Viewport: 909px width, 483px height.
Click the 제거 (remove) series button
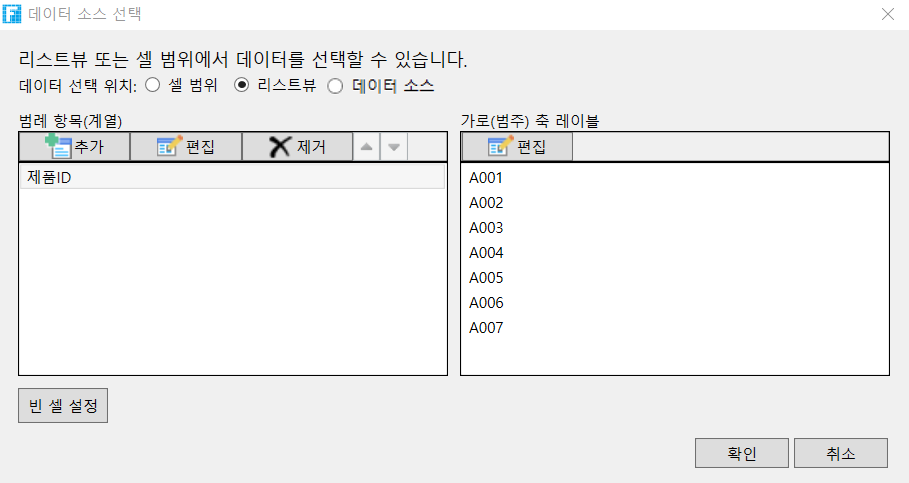point(297,147)
